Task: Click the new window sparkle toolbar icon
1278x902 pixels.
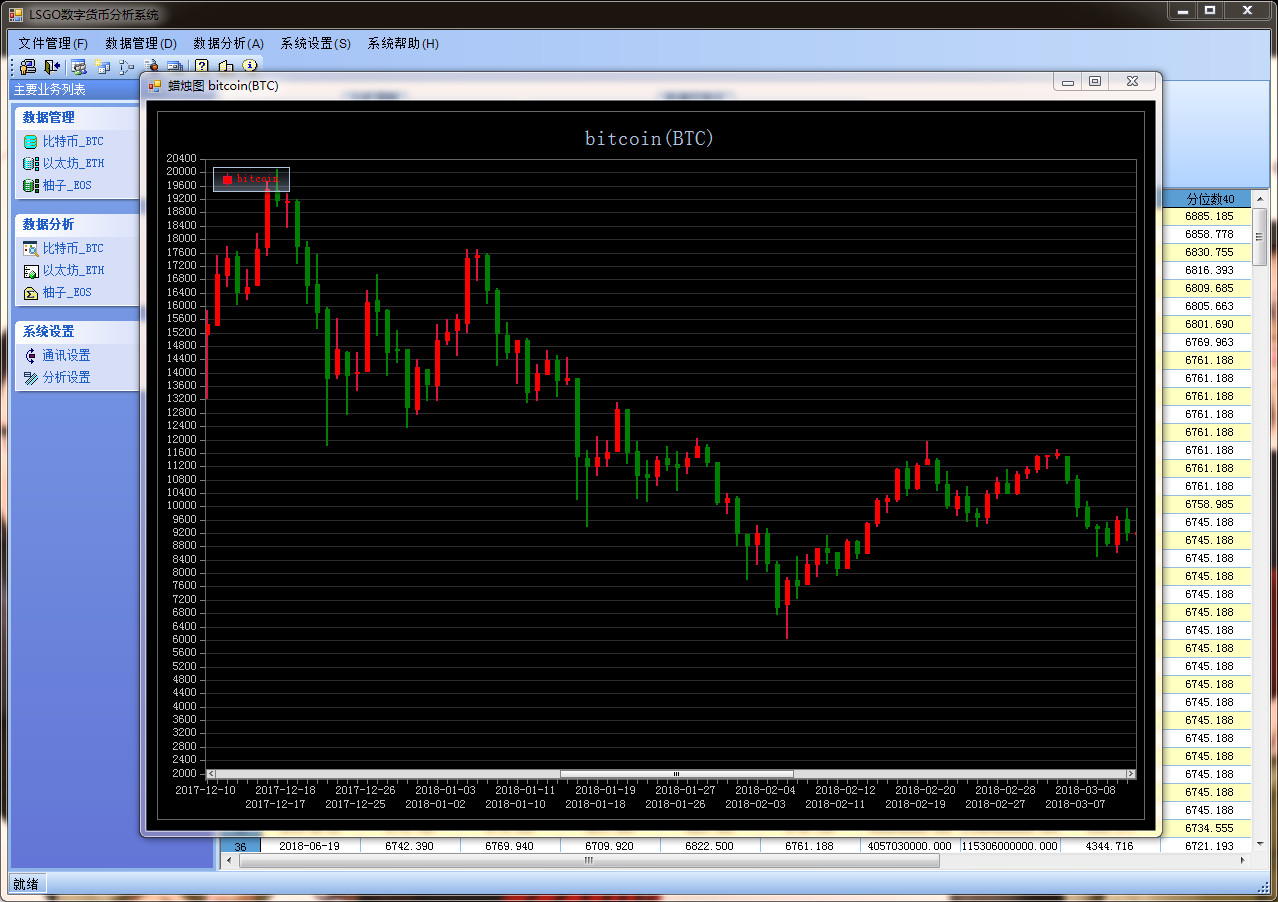Action: pos(102,67)
